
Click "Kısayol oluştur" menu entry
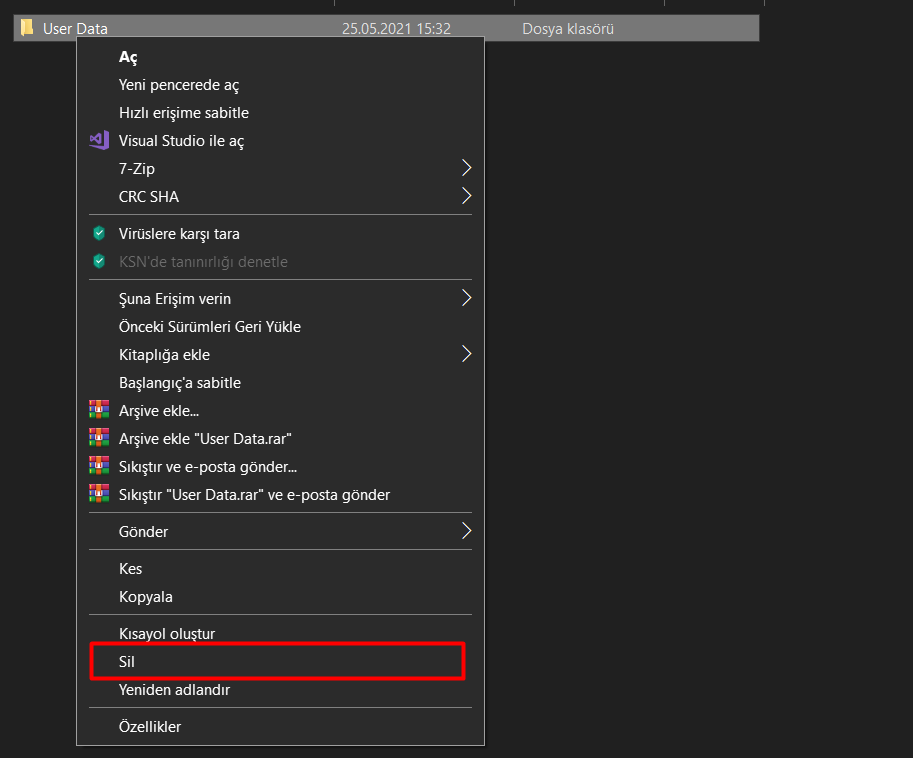coord(167,634)
